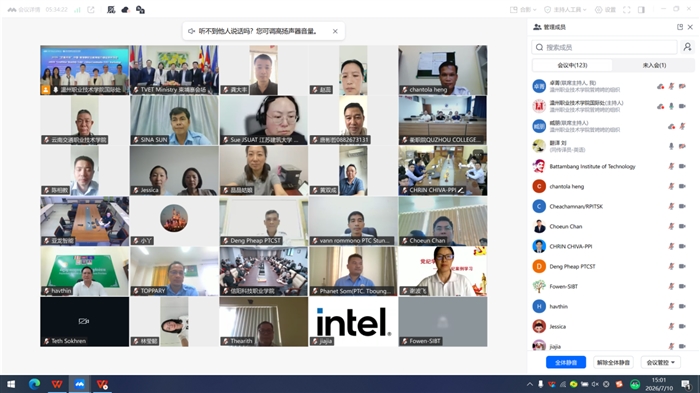
Task: Click the cloud recording icon in the title bar
Action: tap(125, 9)
